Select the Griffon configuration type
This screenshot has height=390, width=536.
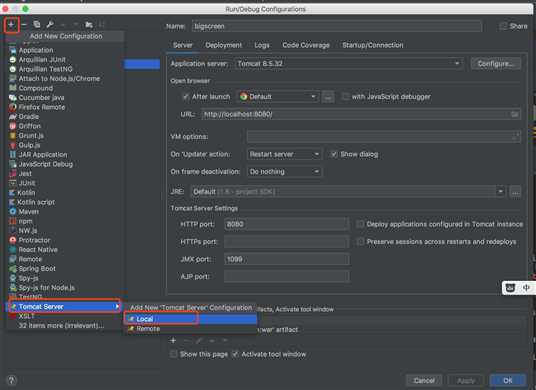29,126
